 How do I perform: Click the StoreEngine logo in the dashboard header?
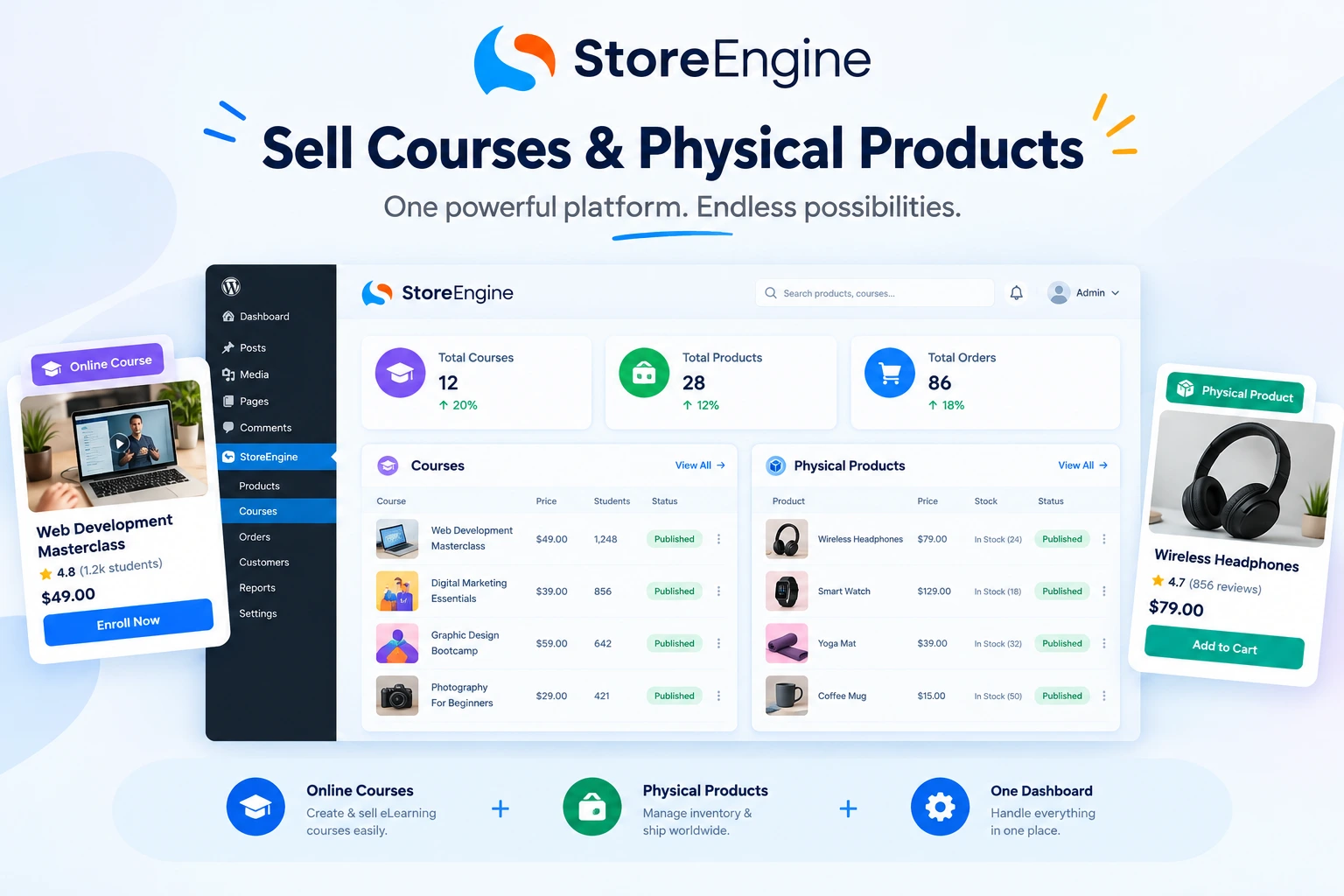pos(437,293)
